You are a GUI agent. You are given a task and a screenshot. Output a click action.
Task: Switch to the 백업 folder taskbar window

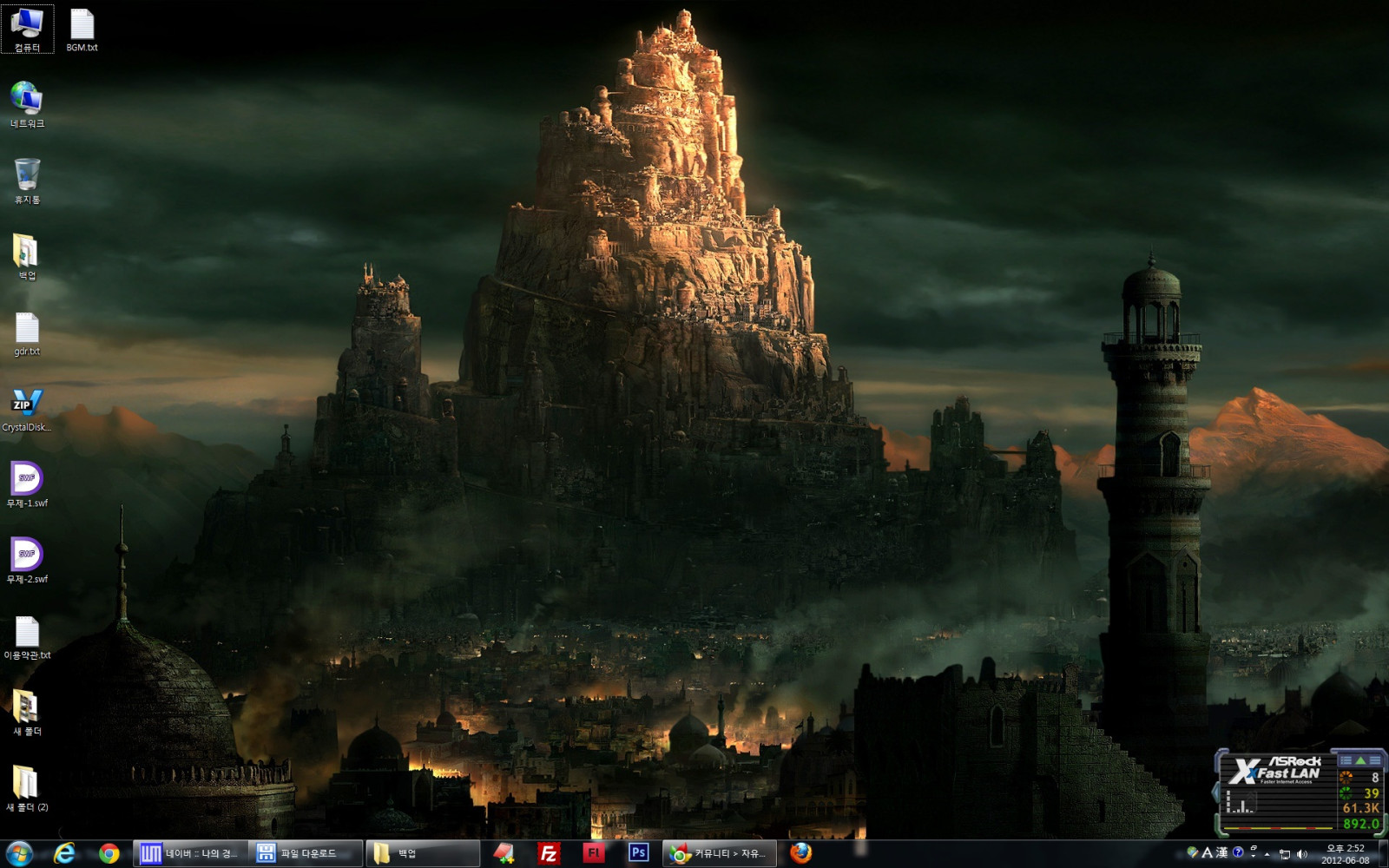click(x=422, y=853)
